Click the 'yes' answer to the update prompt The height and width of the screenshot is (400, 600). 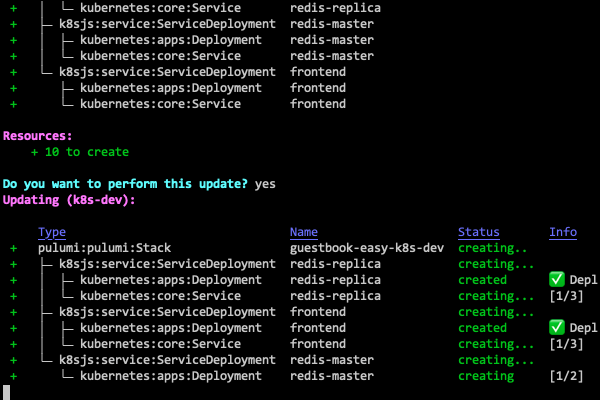(265, 184)
